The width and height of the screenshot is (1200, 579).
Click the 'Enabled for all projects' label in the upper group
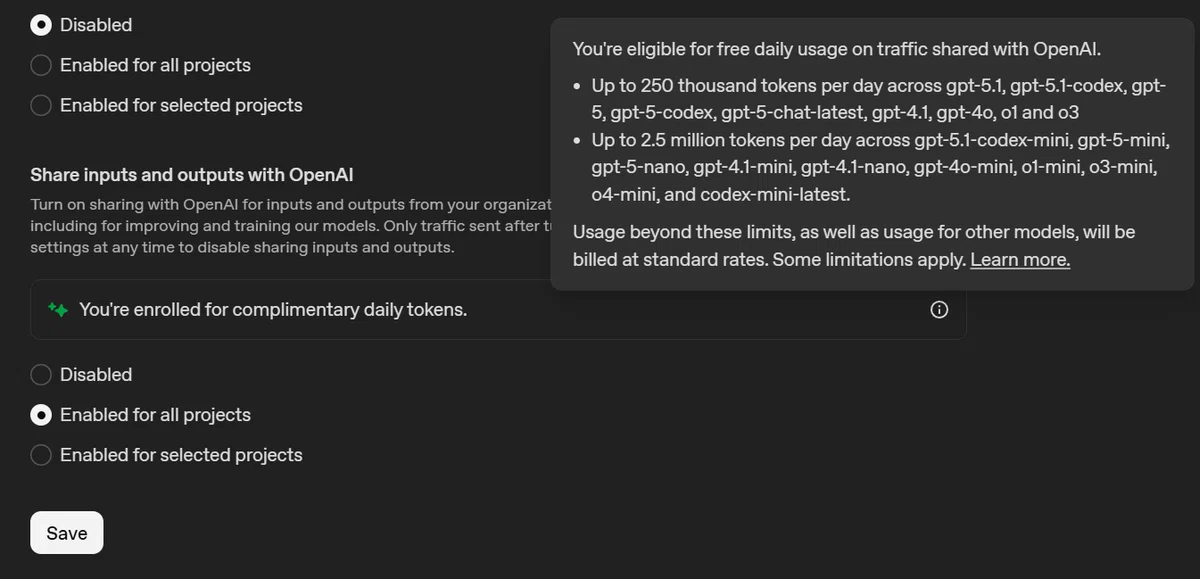point(155,65)
